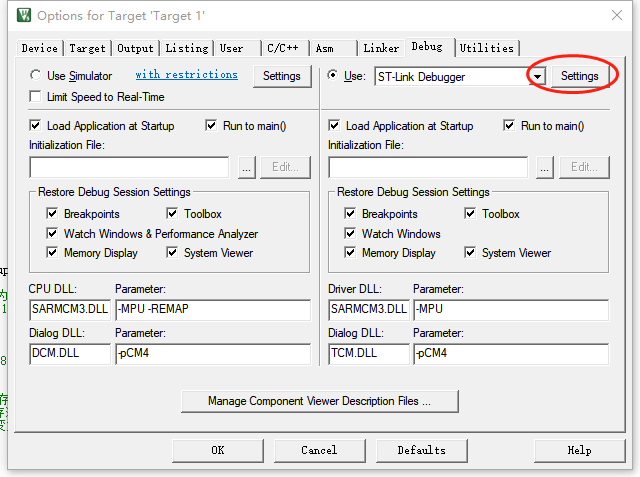Select the Debug tab

430,47
